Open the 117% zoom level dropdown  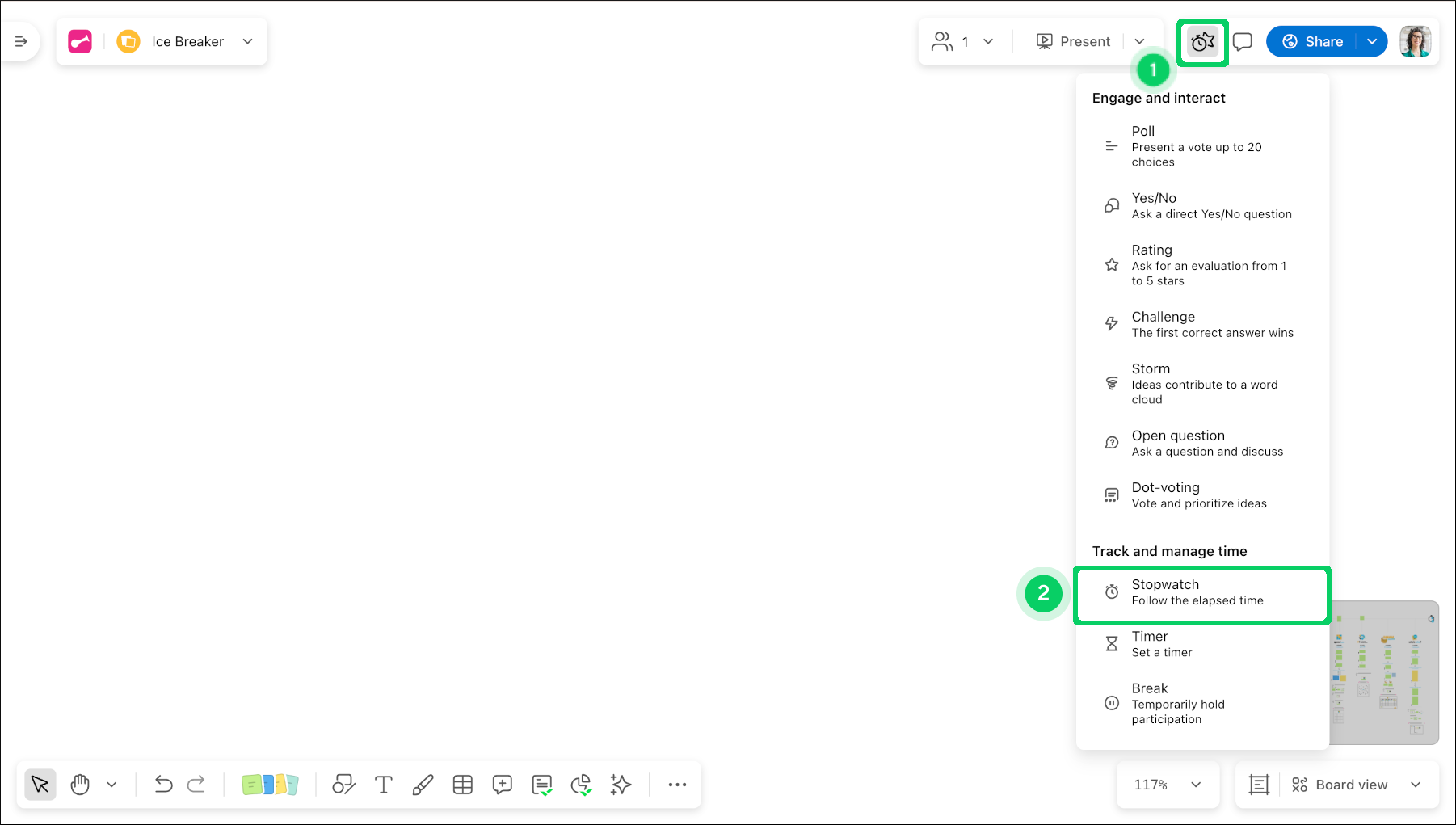pyautogui.click(x=1167, y=784)
